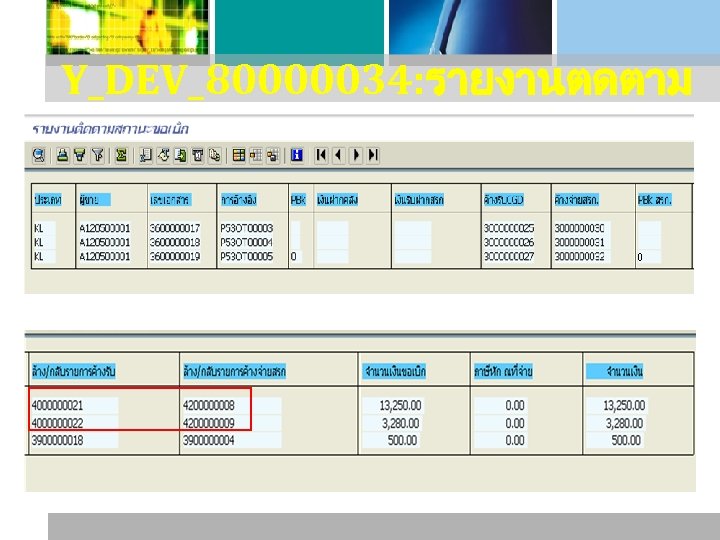
Task: Click the export to local file icon
Action: pos(180,155)
